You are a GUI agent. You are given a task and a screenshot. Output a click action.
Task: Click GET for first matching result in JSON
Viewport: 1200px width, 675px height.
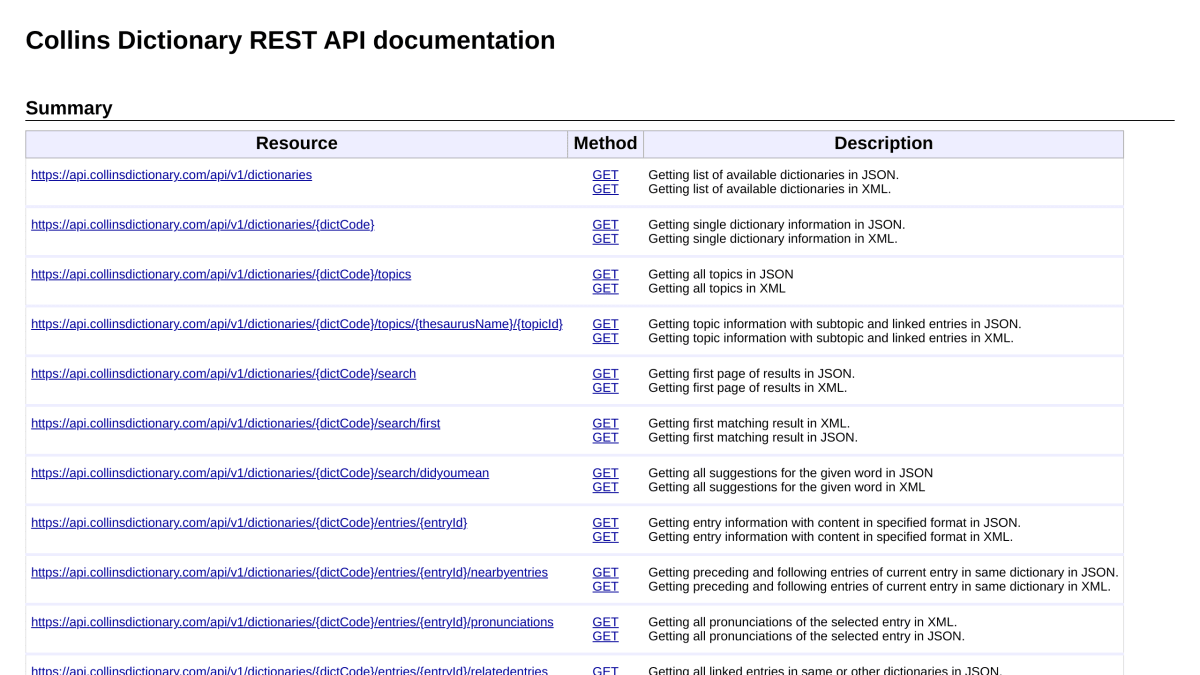click(x=605, y=437)
